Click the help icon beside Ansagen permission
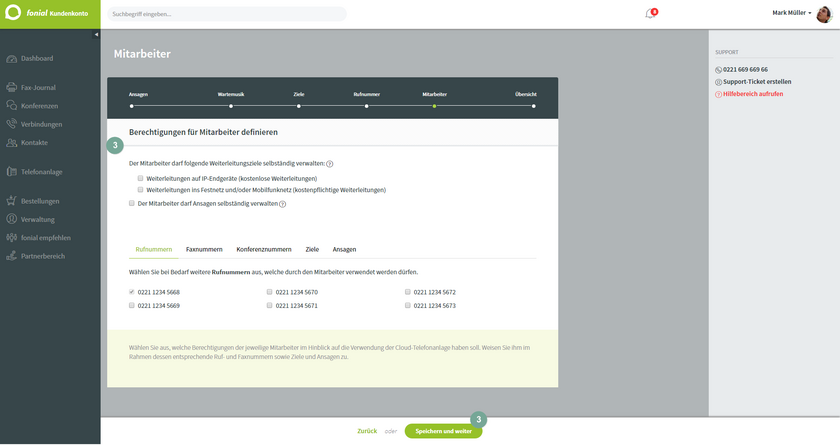Screen dimensions: 840x445 click(283, 204)
